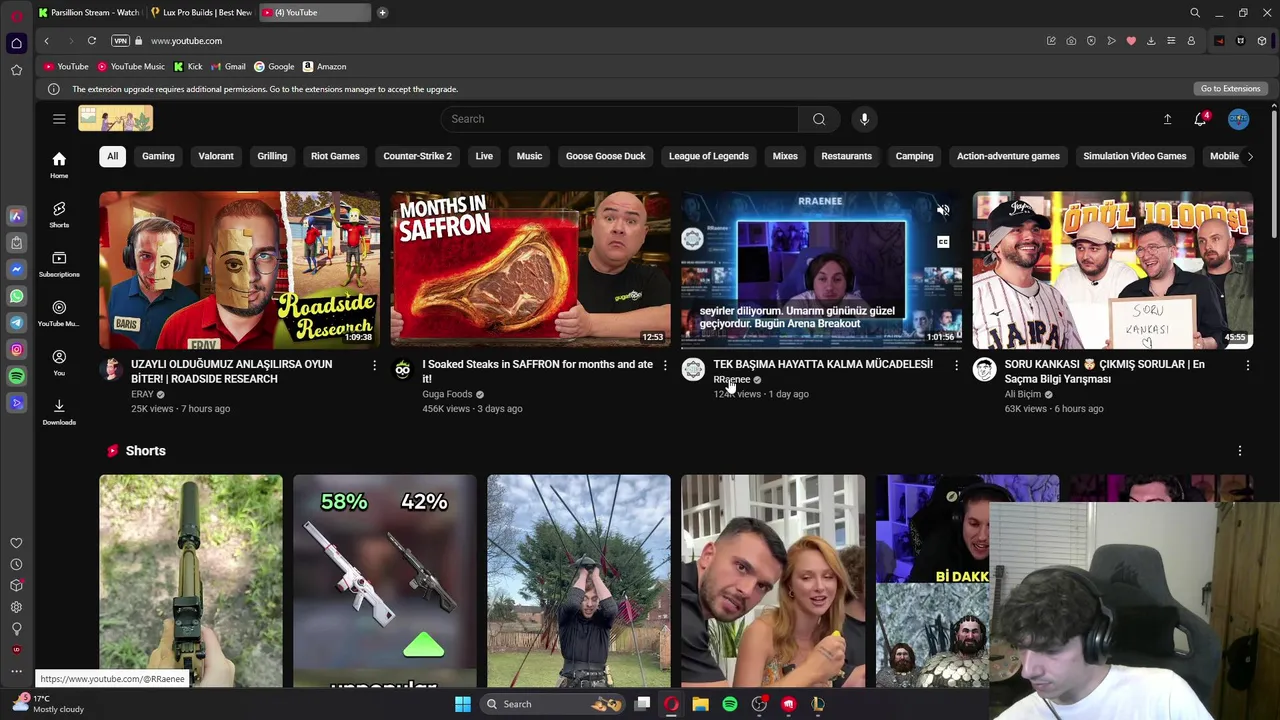Click the YouTube search magnifier button
The width and height of the screenshot is (1280, 720).
coord(819,119)
